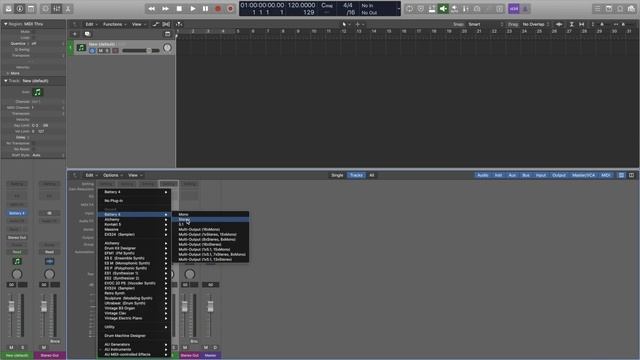The height and width of the screenshot is (360, 640).
Task: Expand the More section in inspector
Action: tap(13, 73)
